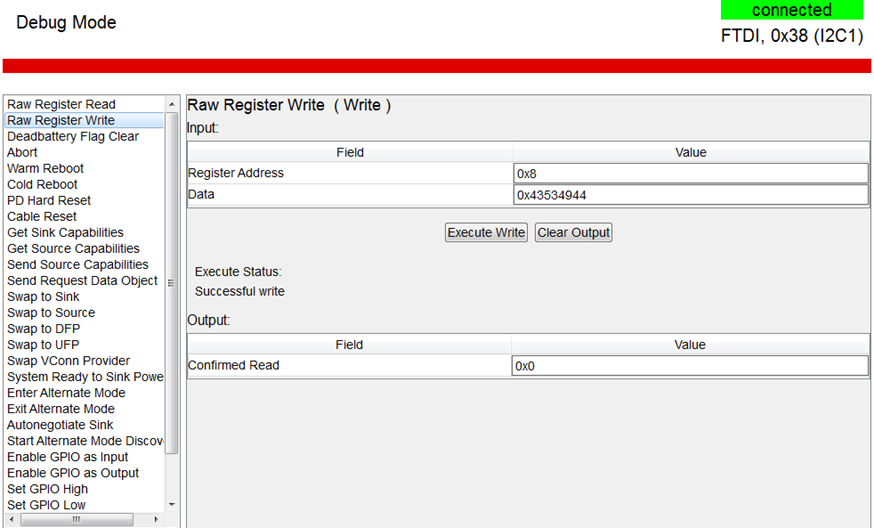Click the Confirmed Read output field

point(690,366)
